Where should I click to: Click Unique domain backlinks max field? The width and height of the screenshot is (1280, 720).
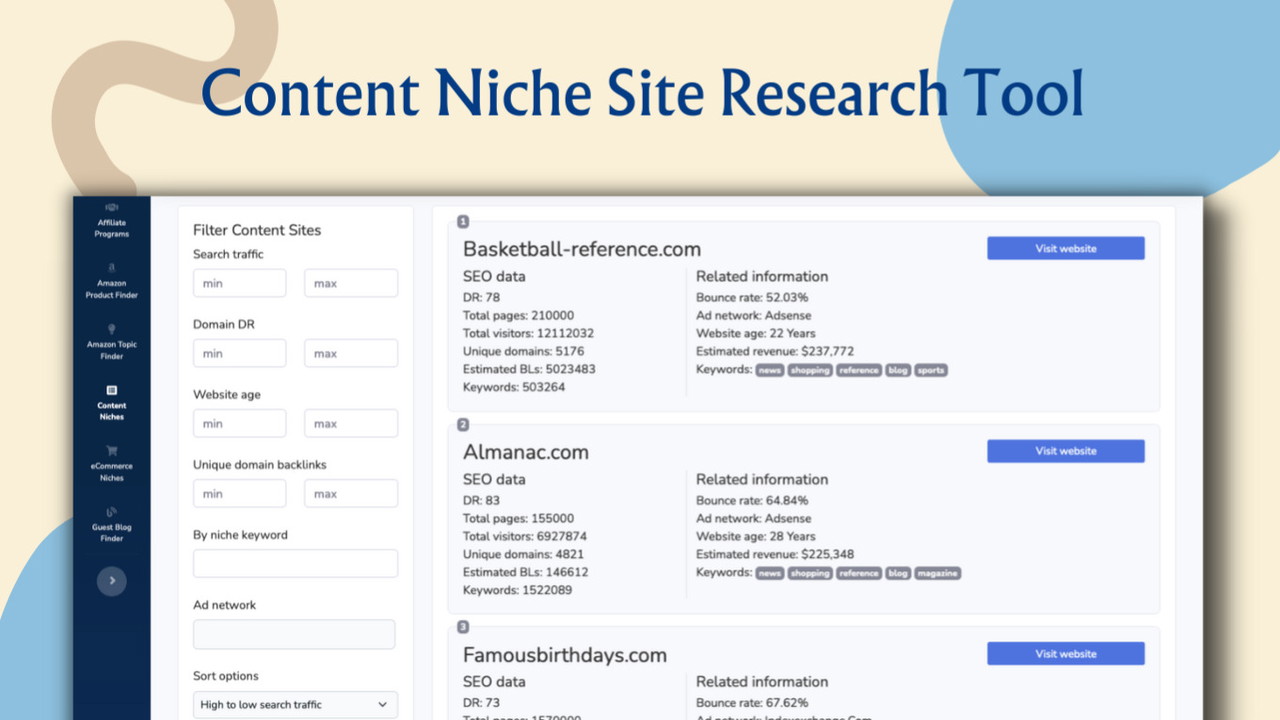[350, 494]
